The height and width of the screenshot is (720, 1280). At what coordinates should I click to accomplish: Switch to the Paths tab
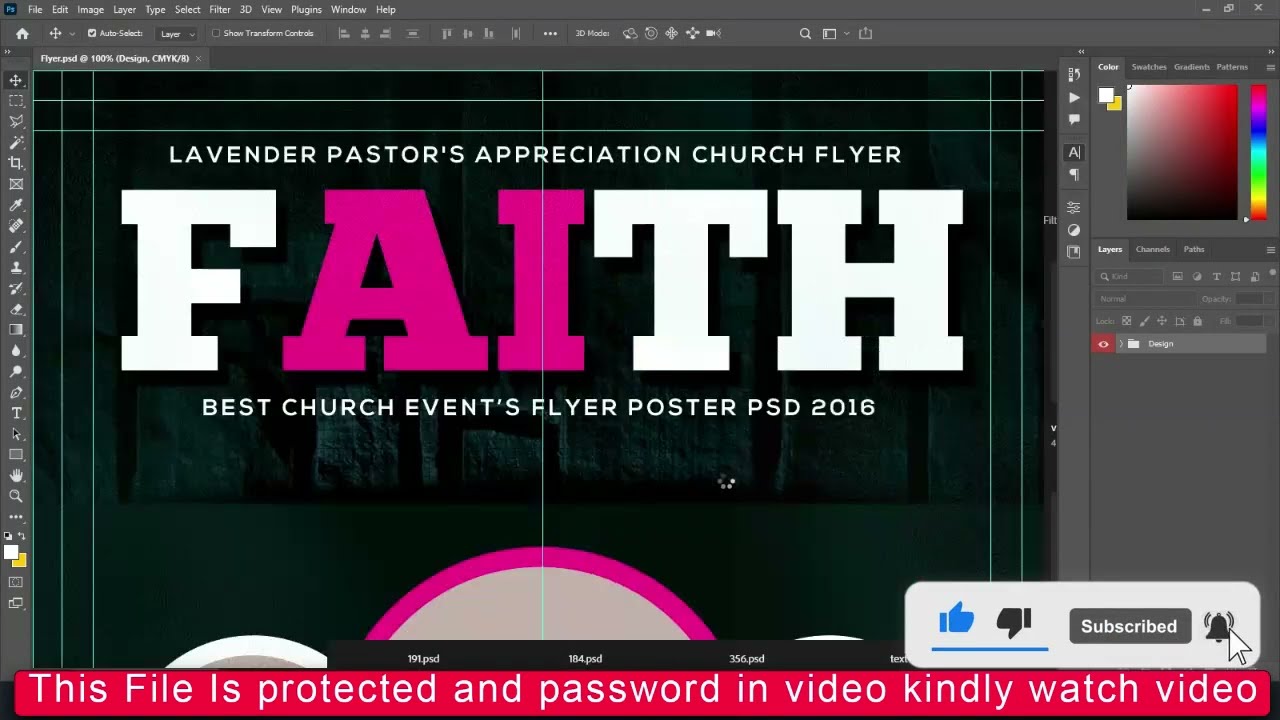pyautogui.click(x=1194, y=249)
